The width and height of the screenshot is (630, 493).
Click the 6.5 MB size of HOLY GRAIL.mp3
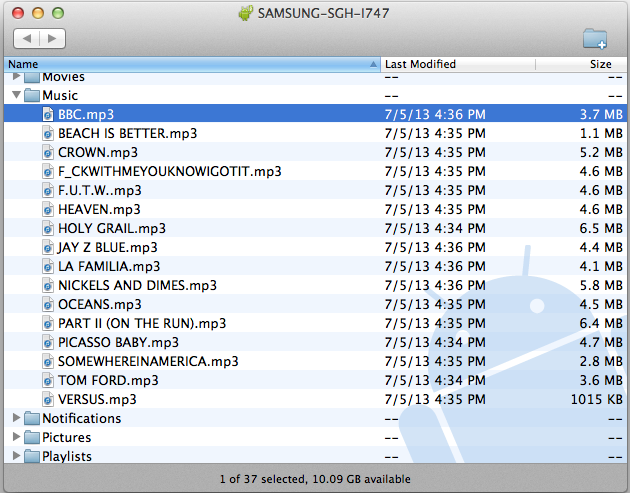(x=601, y=228)
